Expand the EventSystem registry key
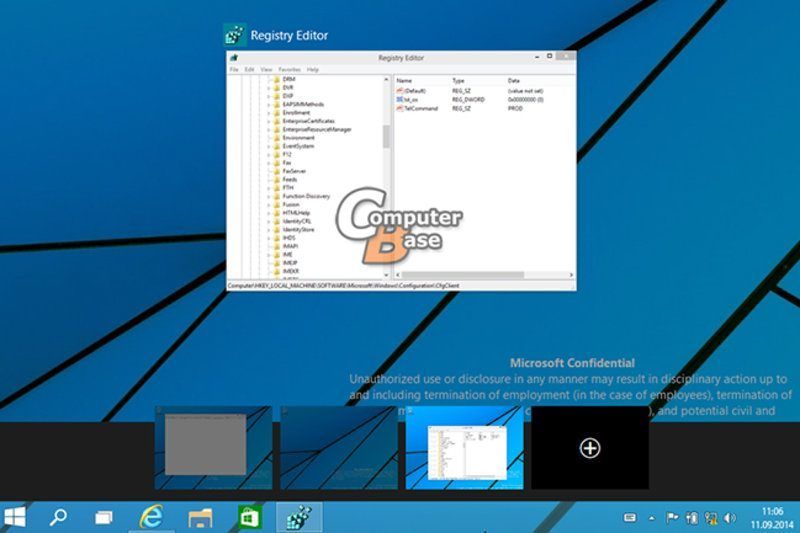 coord(269,146)
